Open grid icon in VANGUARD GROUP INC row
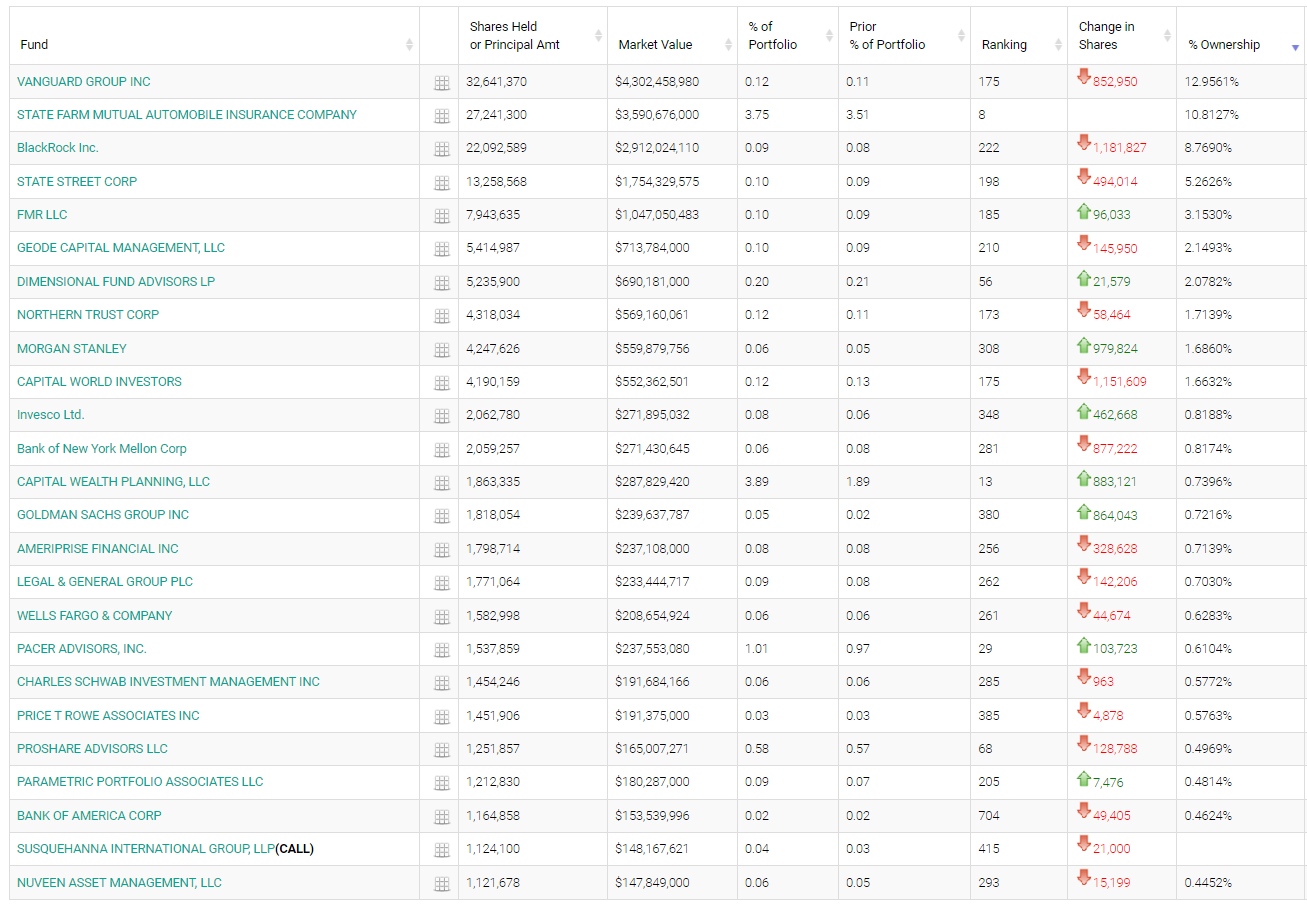 click(x=441, y=83)
